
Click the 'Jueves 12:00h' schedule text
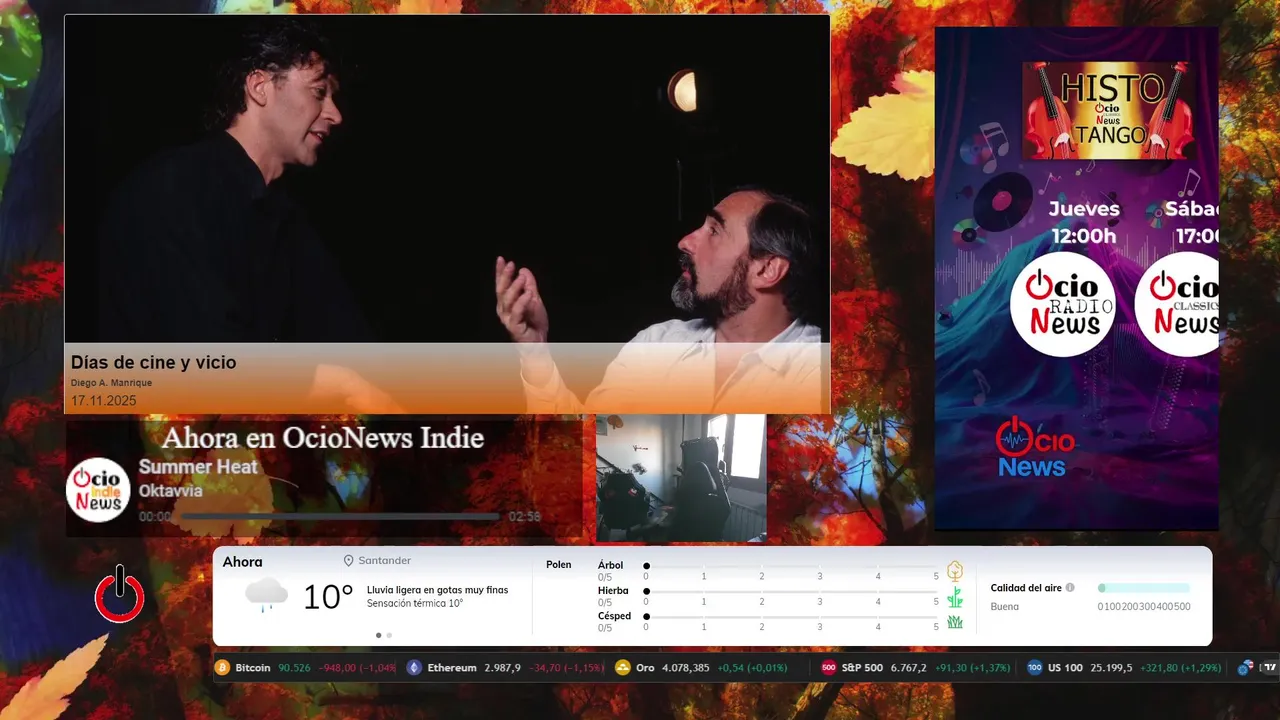pyautogui.click(x=1084, y=222)
